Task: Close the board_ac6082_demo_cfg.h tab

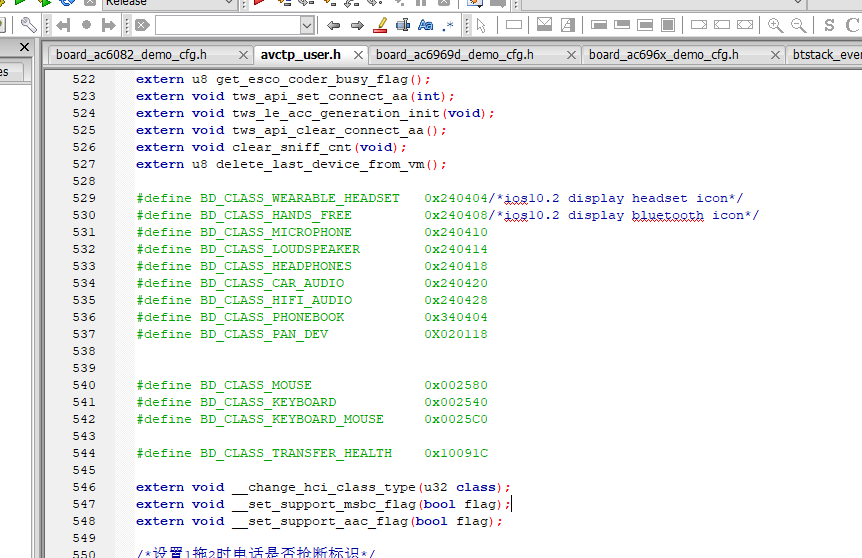Action: coord(243,55)
